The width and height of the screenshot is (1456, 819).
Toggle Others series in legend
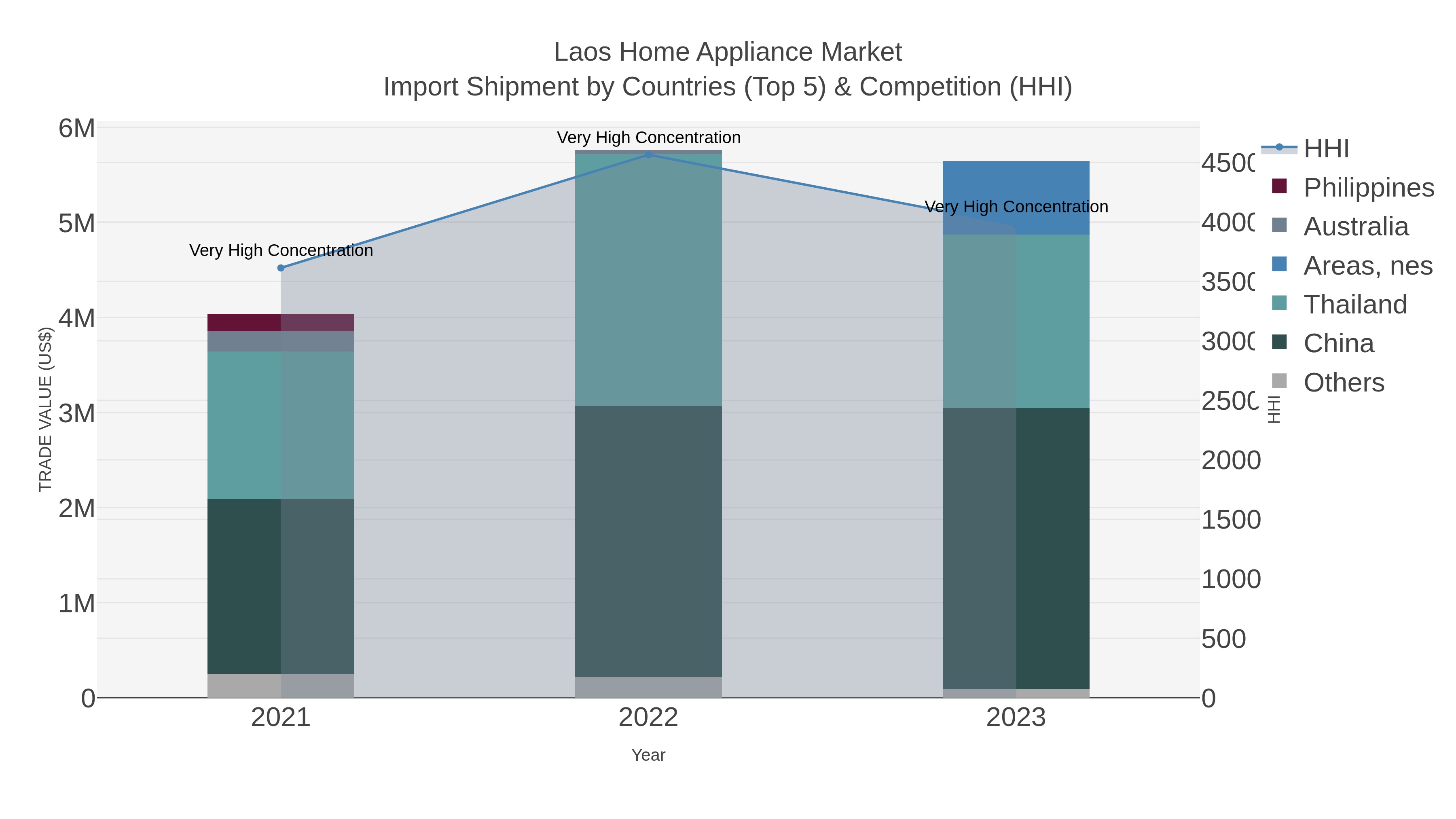pos(1328,382)
